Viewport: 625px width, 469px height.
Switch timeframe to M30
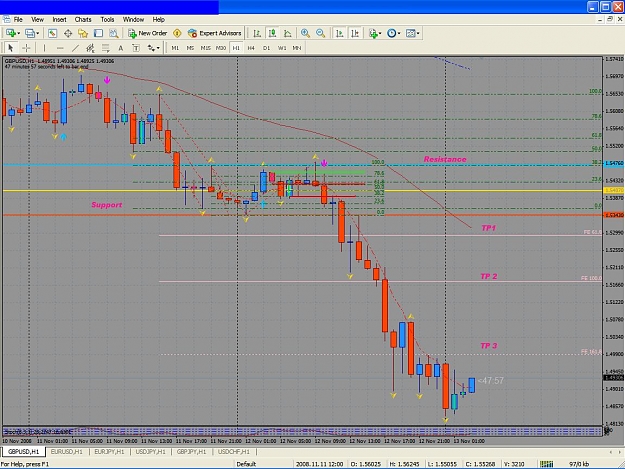[x=221, y=48]
